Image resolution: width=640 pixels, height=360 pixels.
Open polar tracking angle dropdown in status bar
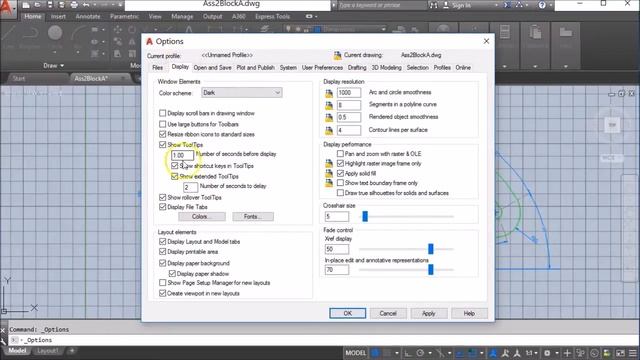(x=430, y=353)
